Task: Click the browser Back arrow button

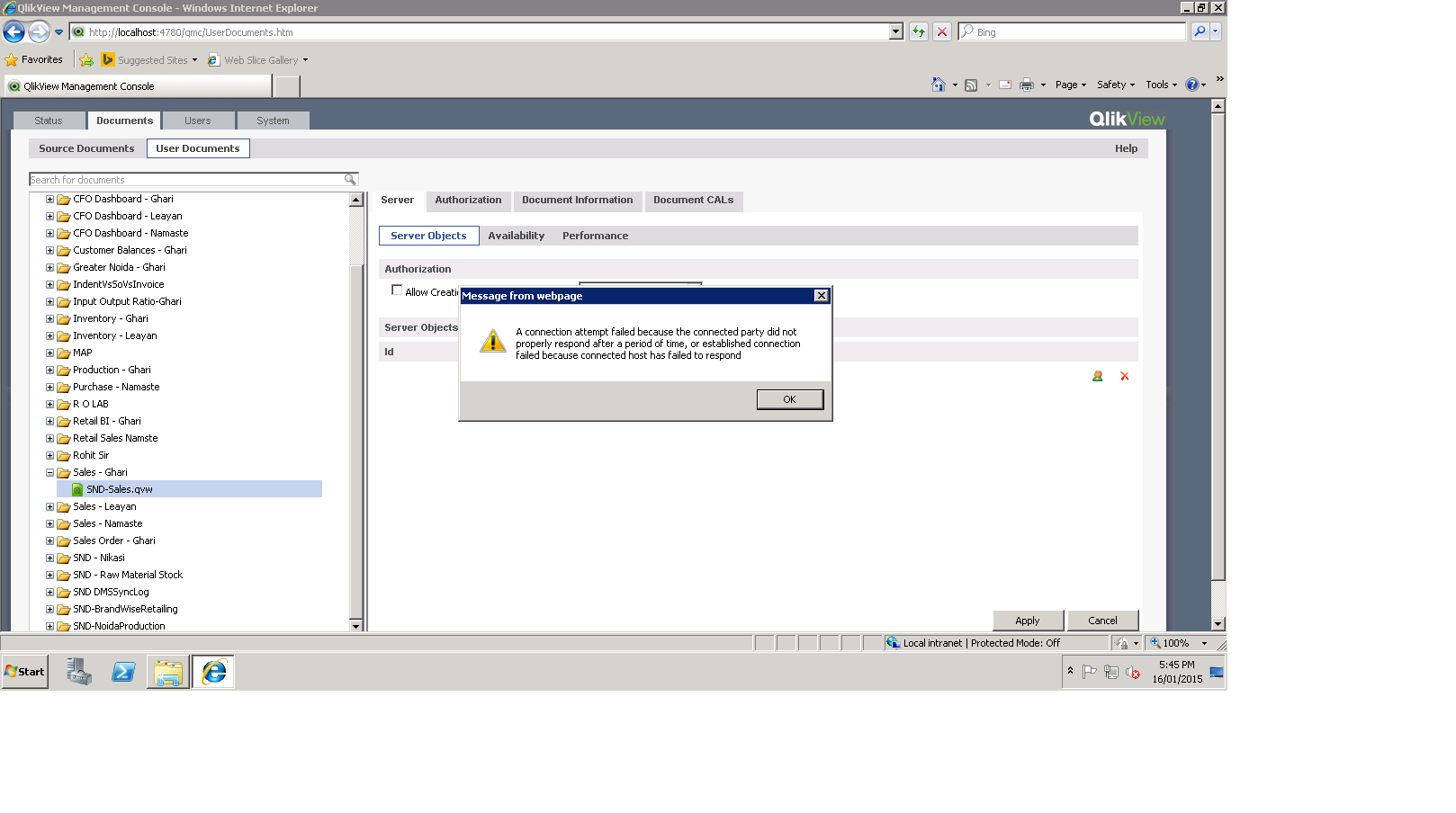Action: (14, 32)
